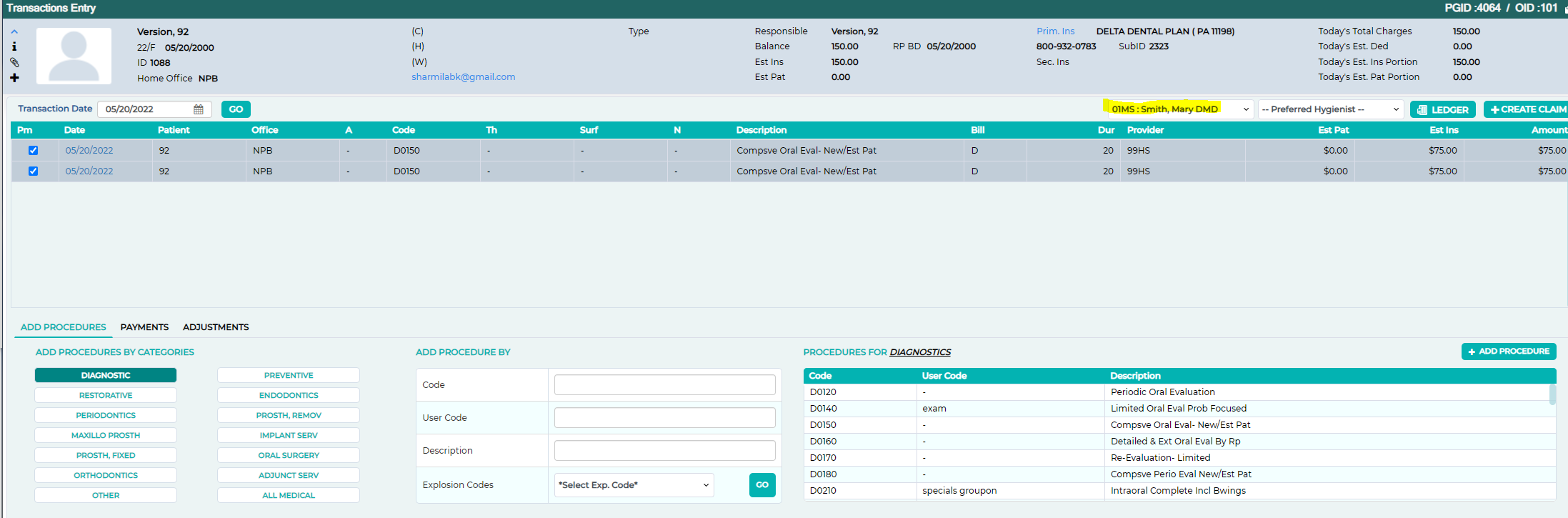The height and width of the screenshot is (518, 1568).
Task: Click the Add Procedure button
Action: (1508, 352)
